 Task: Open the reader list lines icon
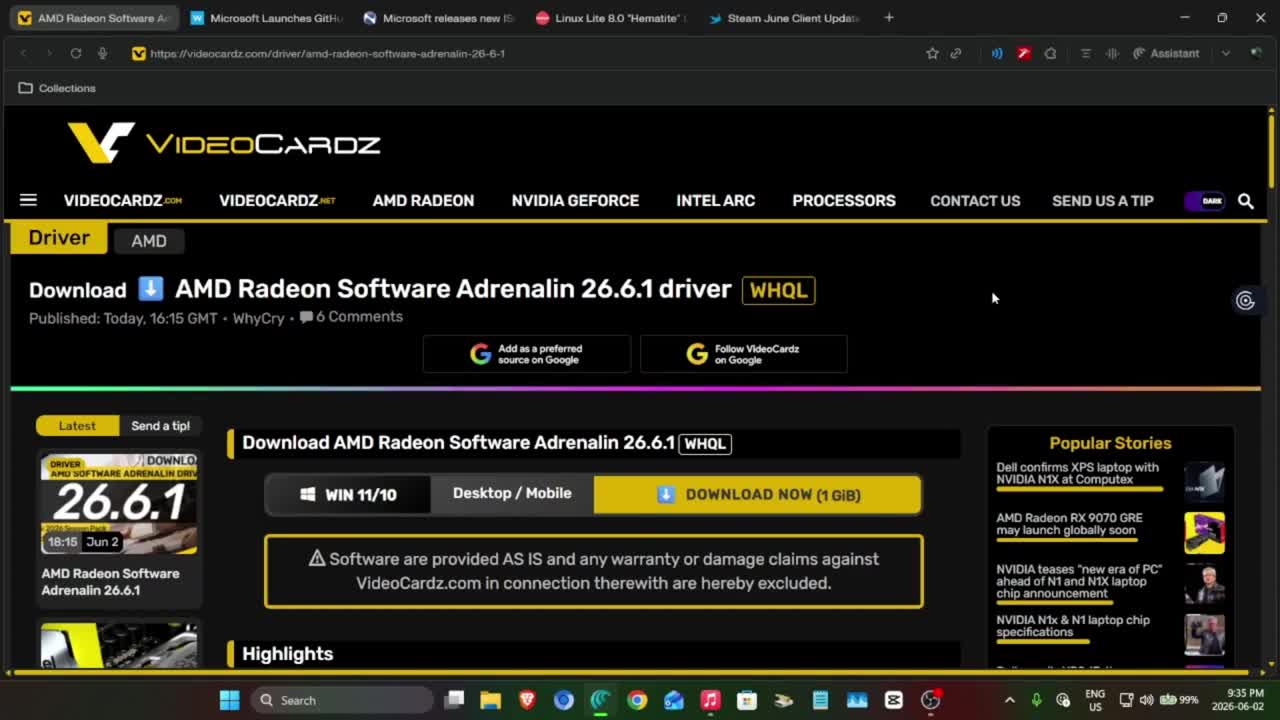click(1085, 53)
